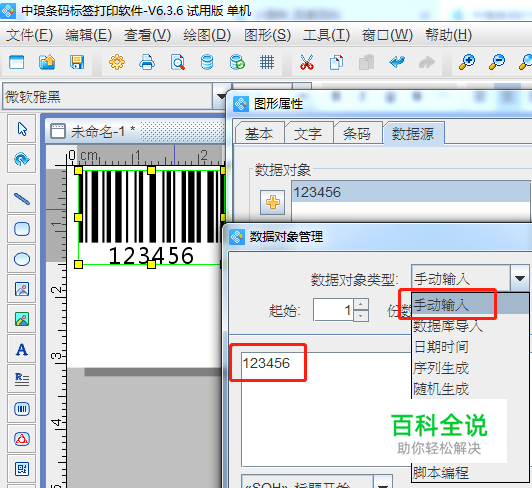Screen dimensions: 532x488
Task: Switch to the 条码 tab
Action: (x=357, y=133)
